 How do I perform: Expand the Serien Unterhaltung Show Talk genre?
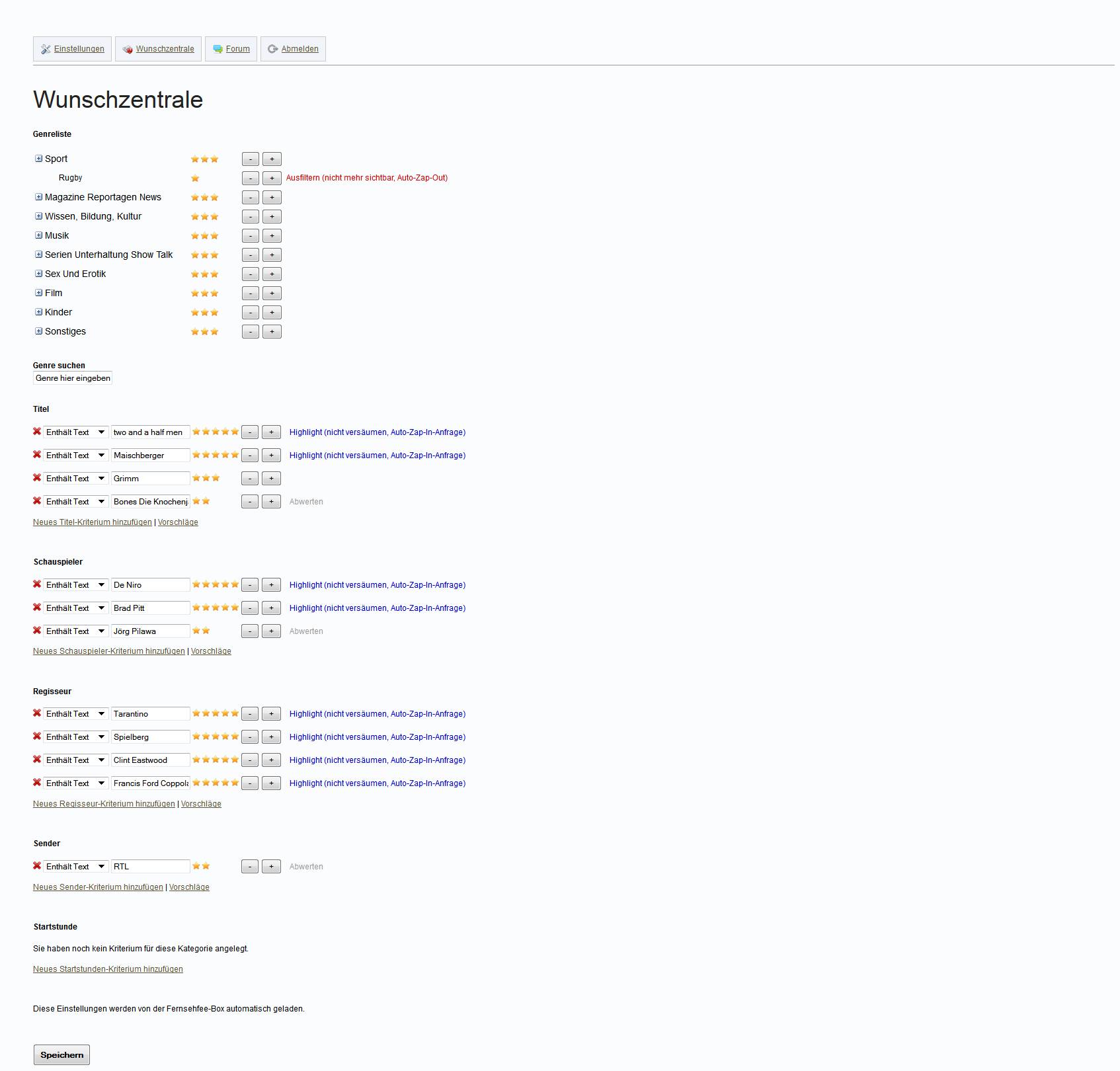[38, 255]
